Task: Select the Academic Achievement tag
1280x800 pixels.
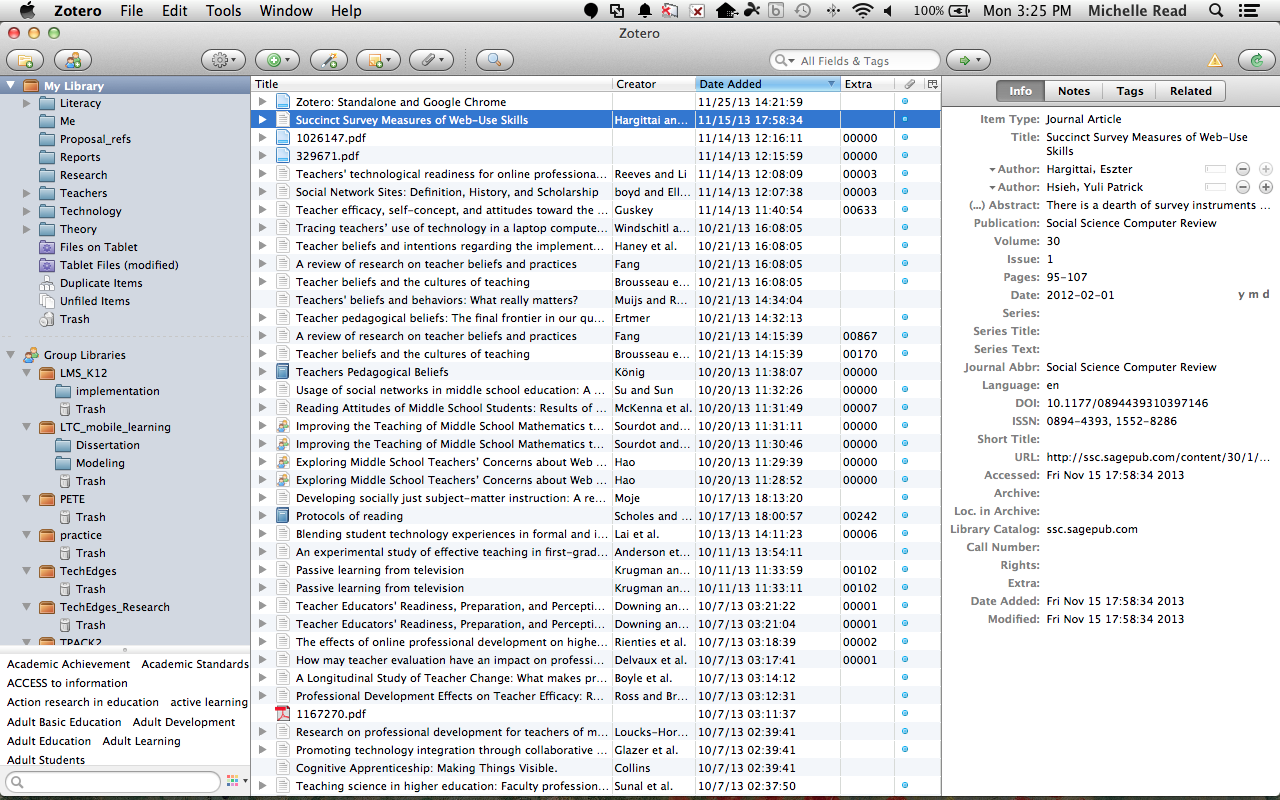Action: [x=69, y=664]
